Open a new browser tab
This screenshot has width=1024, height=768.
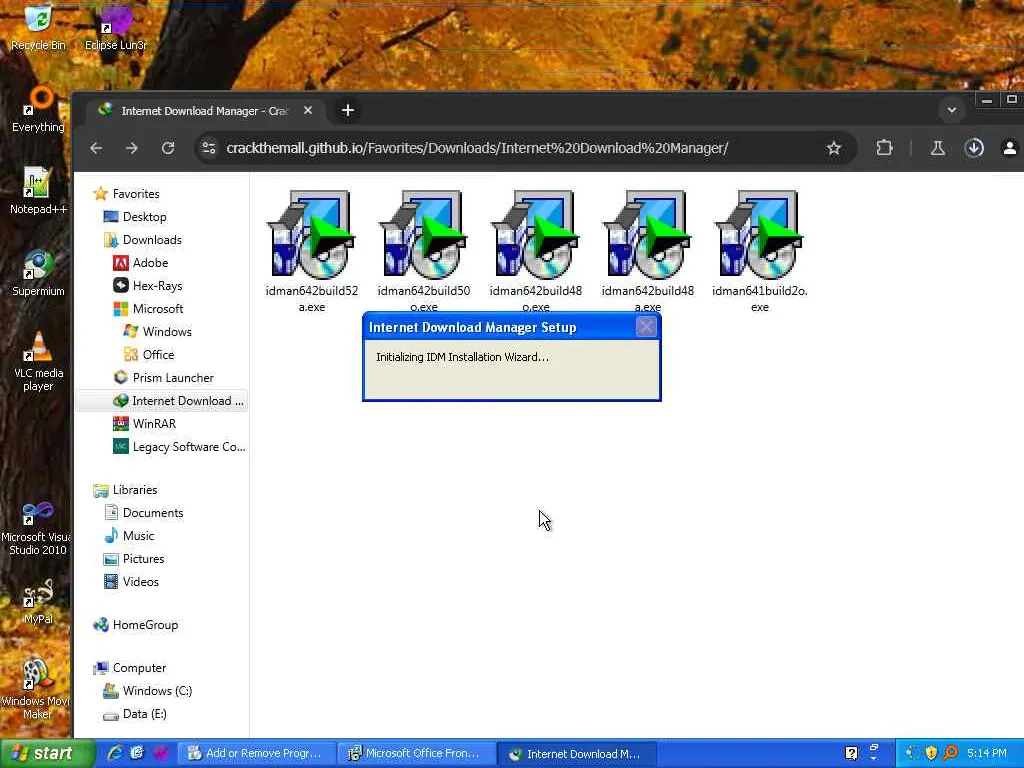tap(347, 110)
